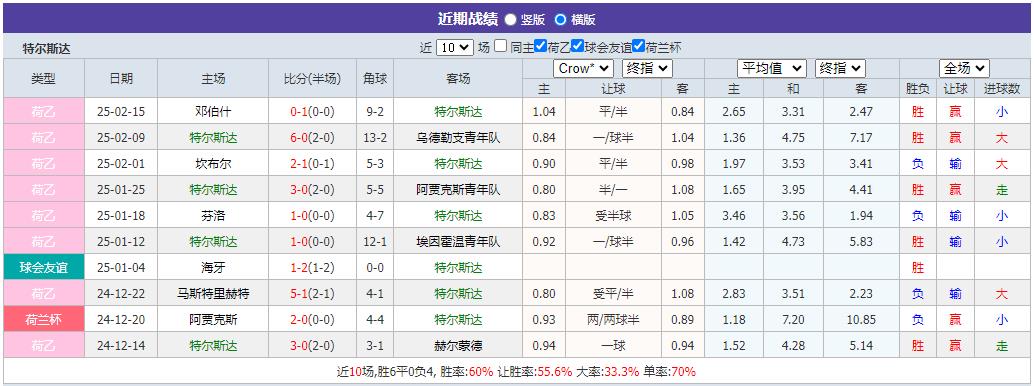Image resolution: width=1034 pixels, height=386 pixels.
Task: Open the Crow* company dropdown
Action: pos(584,69)
